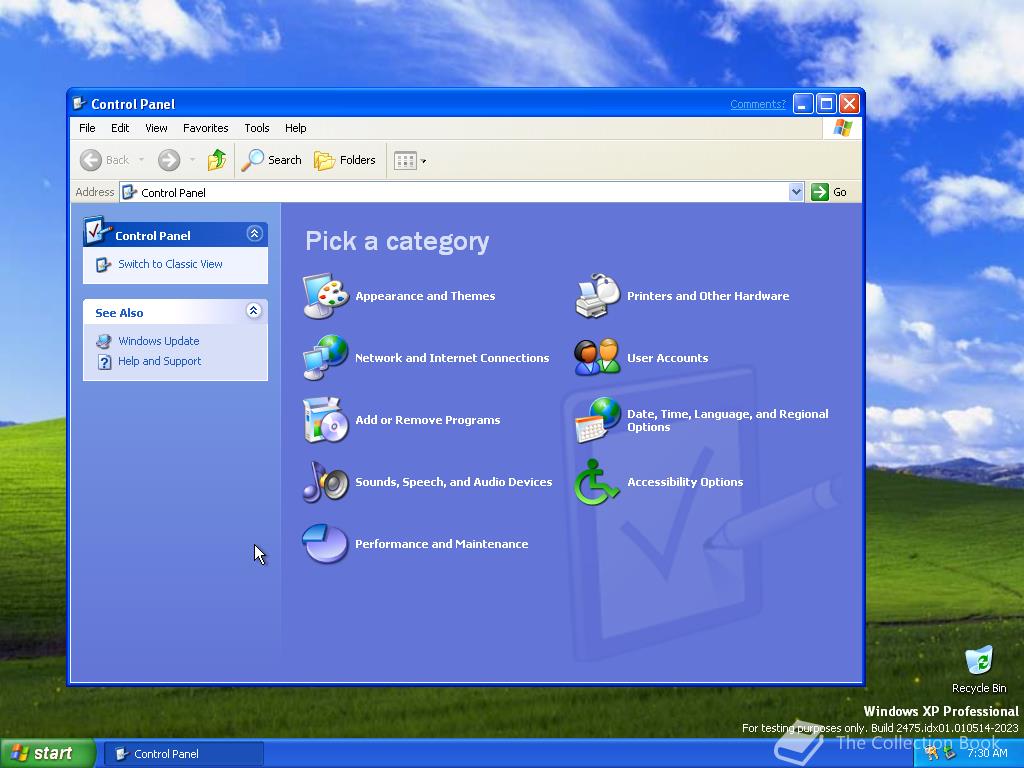
Task: Expand the Address bar dropdown
Action: 795,192
